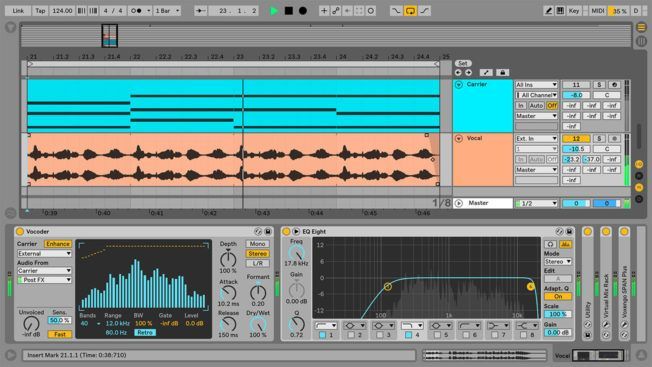Jump to previous locator arrow
Screen dimensions: 652x367
tap(458, 73)
